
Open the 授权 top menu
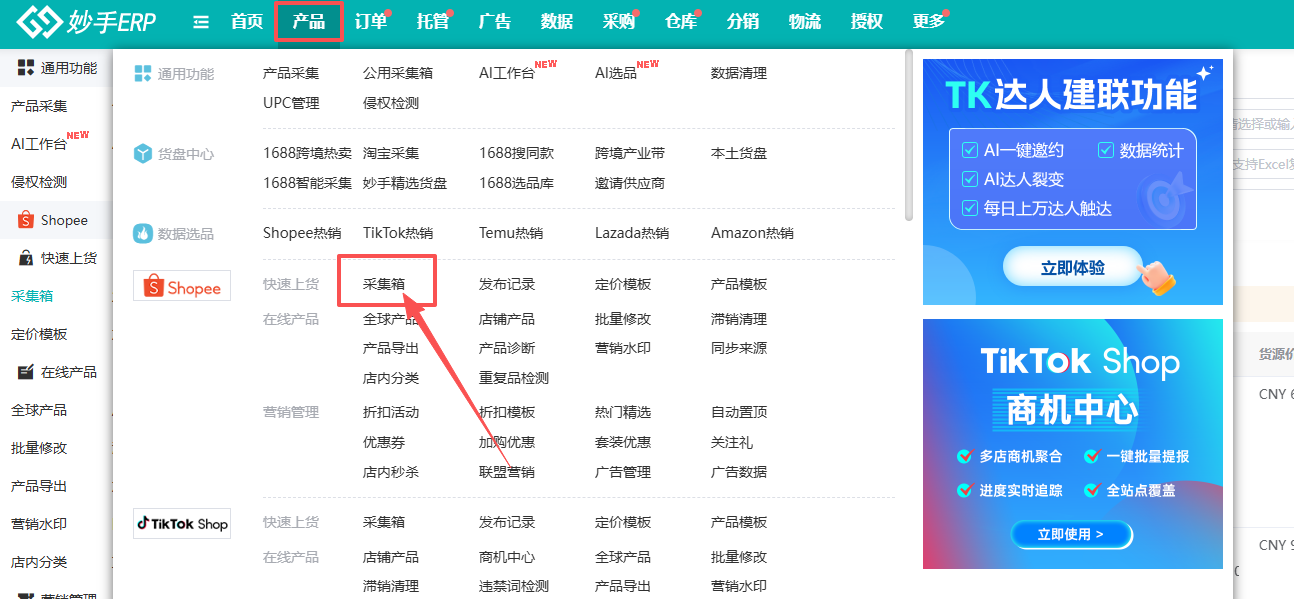867,22
